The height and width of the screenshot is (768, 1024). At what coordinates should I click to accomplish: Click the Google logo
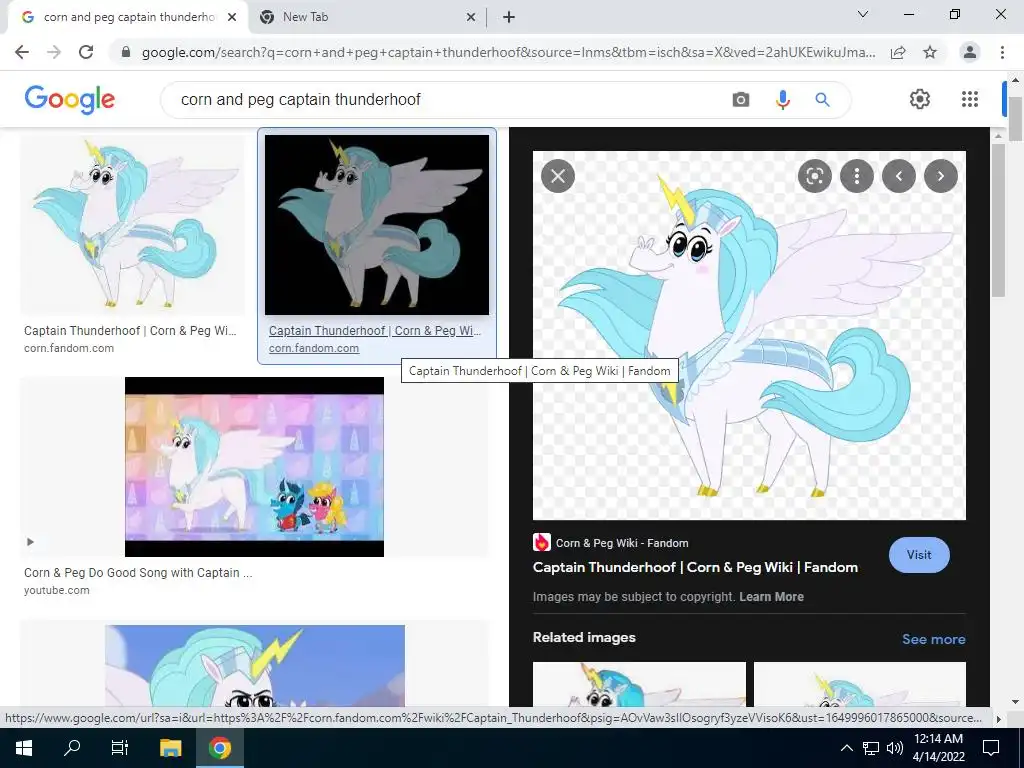pos(69,99)
